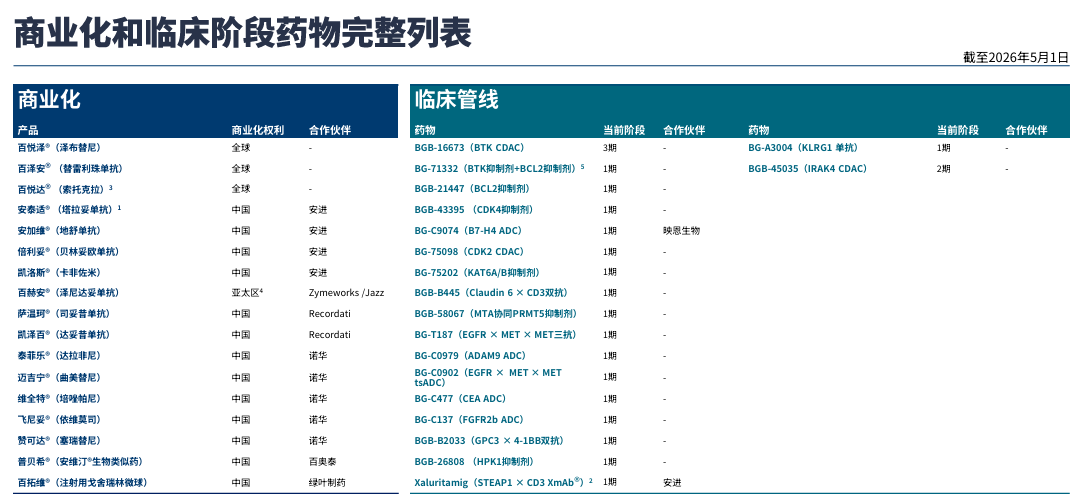Click BG-C9074 (B7-H4 ADC) drug name
Screen dimensions: 1078x500
pyautogui.click(x=468, y=230)
